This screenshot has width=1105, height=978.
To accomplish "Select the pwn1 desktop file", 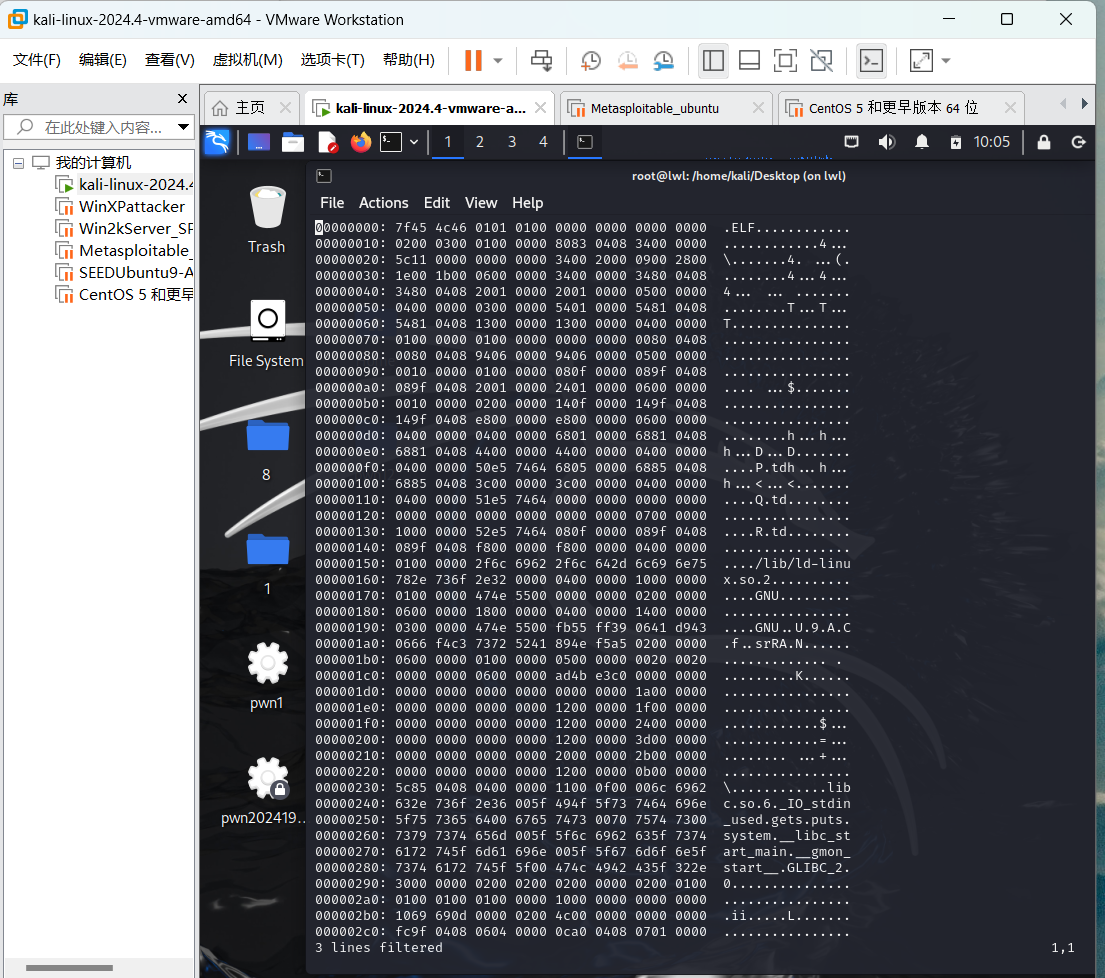I will click(267, 676).
